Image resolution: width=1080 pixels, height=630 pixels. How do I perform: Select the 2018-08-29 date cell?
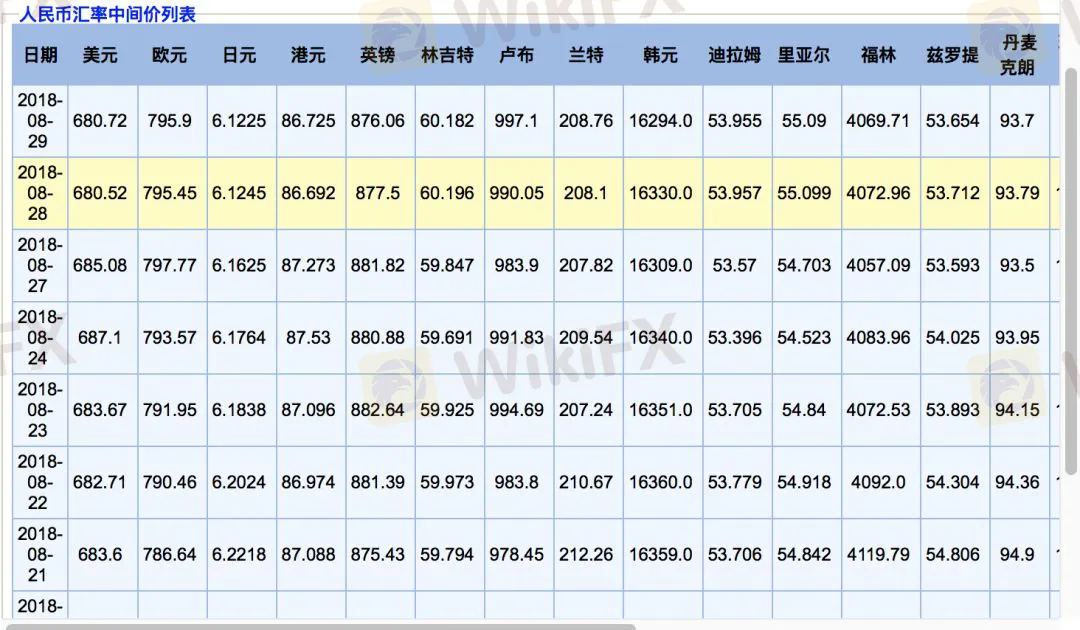(40, 120)
